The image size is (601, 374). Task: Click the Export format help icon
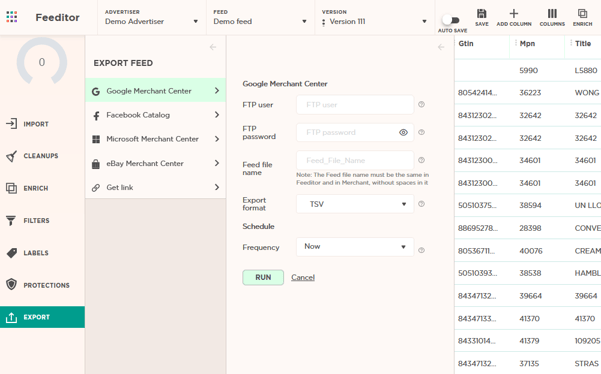click(x=421, y=204)
